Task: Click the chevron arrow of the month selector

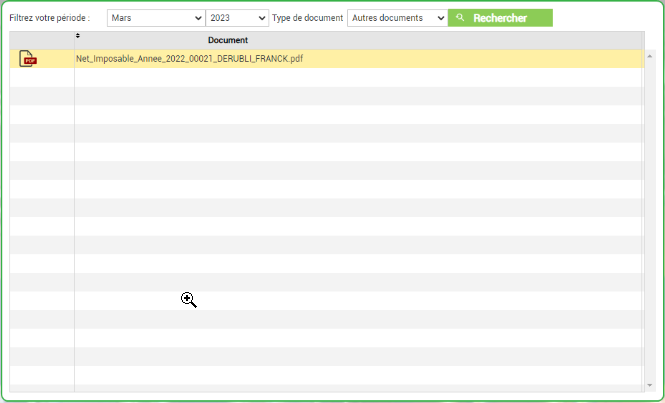Action: pos(198,18)
